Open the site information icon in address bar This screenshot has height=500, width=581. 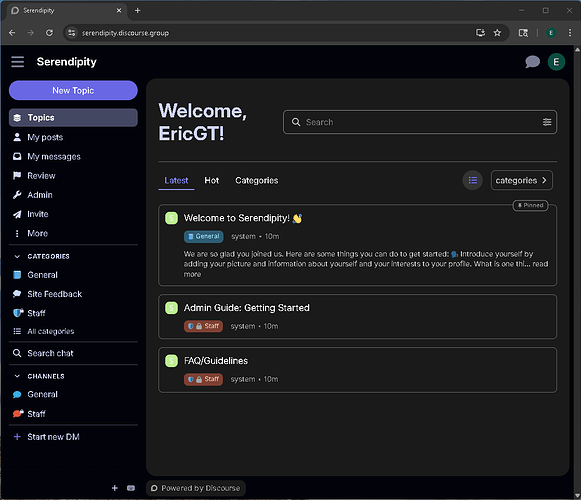pyautogui.click(x=72, y=33)
